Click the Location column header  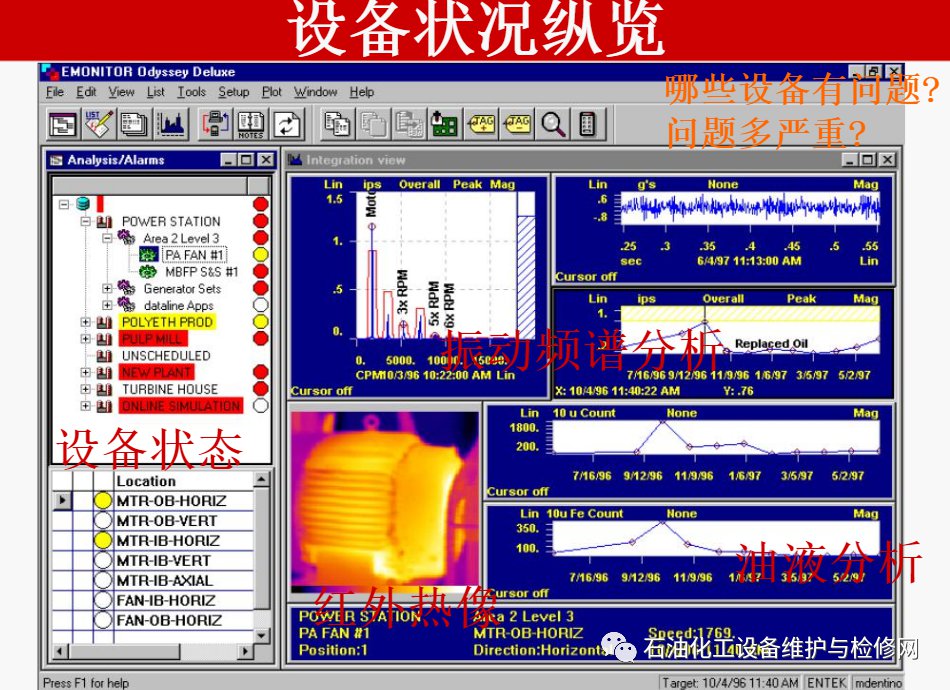146,481
